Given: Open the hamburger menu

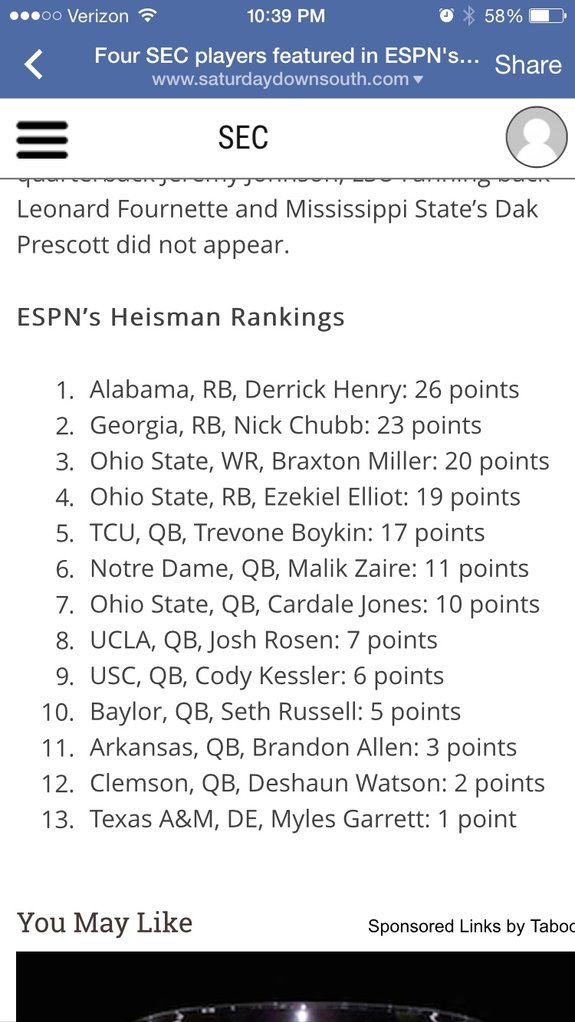Looking at the screenshot, I should point(42,139).
